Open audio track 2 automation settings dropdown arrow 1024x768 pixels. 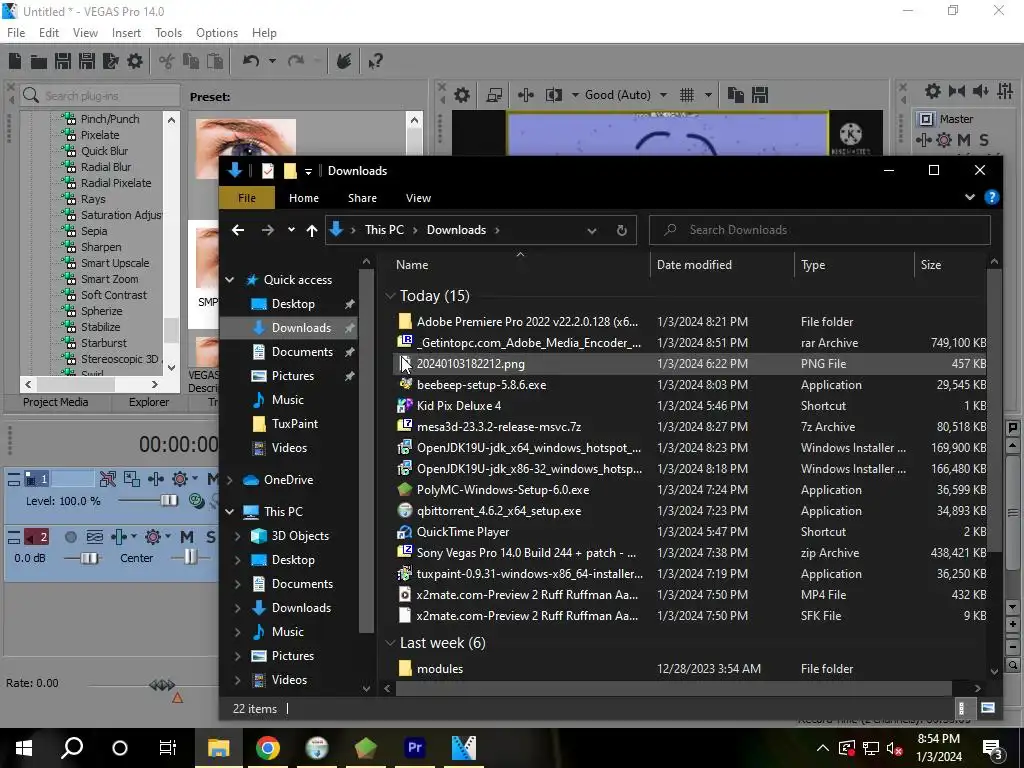coord(167,537)
